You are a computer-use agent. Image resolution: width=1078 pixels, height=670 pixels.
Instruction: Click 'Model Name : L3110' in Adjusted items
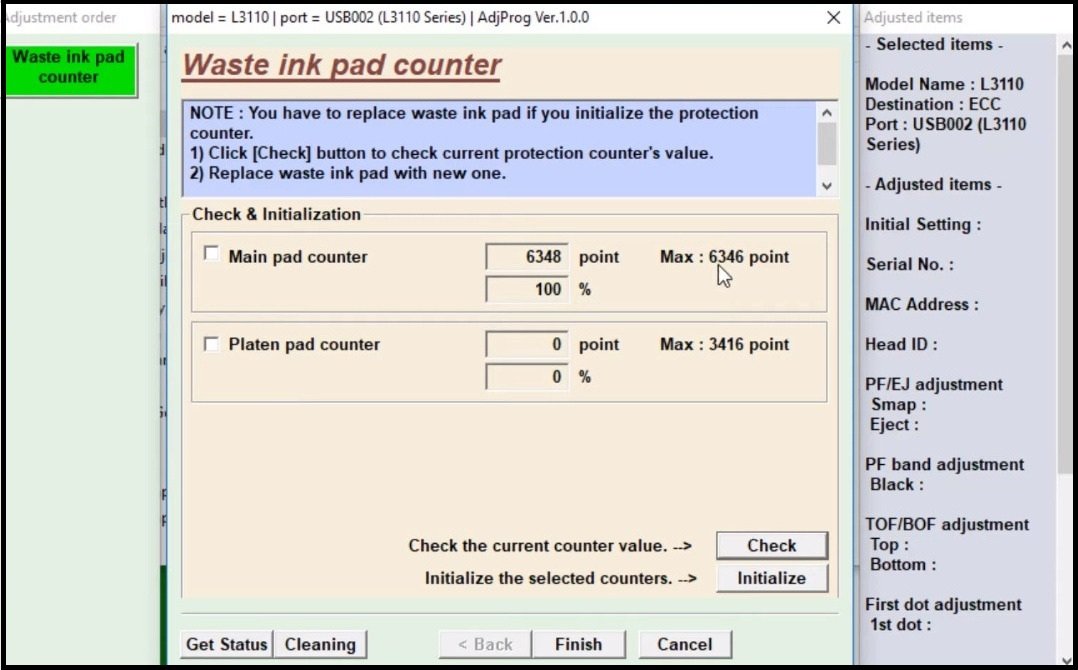coord(944,85)
